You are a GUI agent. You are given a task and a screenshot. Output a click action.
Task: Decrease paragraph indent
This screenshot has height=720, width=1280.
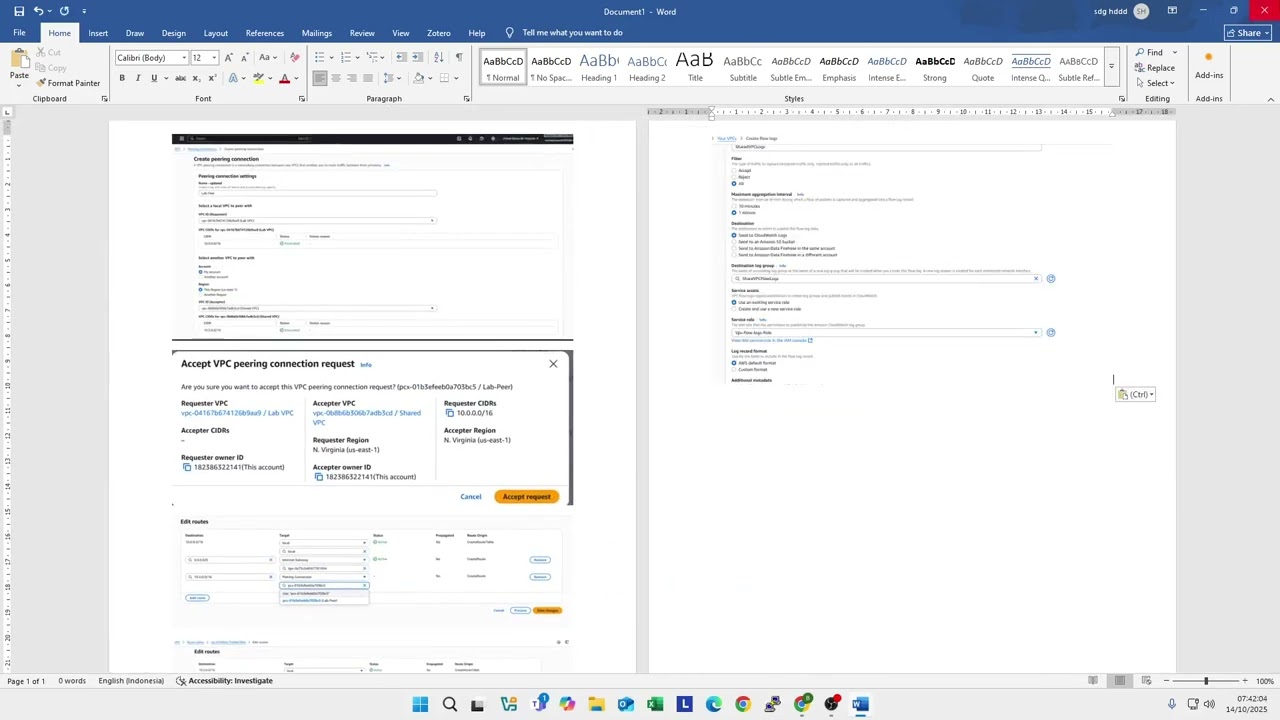(x=401, y=58)
